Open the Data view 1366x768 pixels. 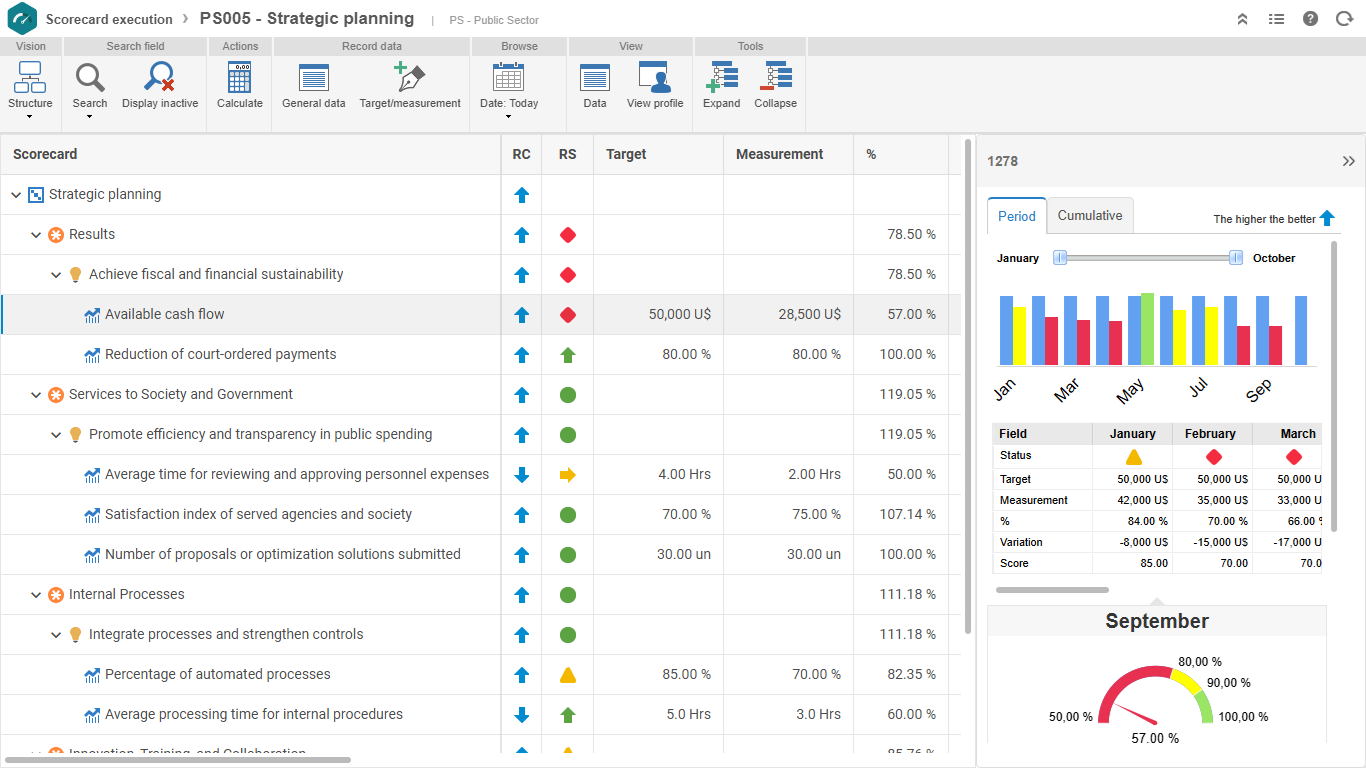click(595, 86)
